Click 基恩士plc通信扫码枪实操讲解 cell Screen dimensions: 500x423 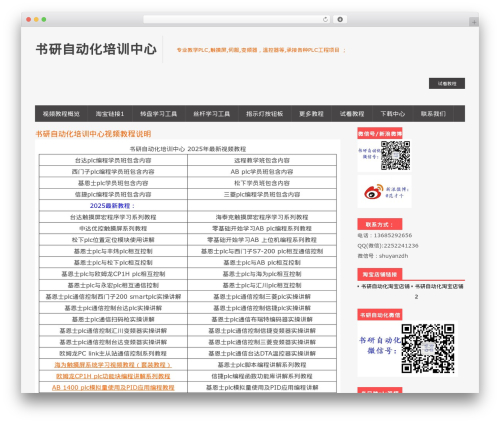pyautogui.click(x=113, y=319)
